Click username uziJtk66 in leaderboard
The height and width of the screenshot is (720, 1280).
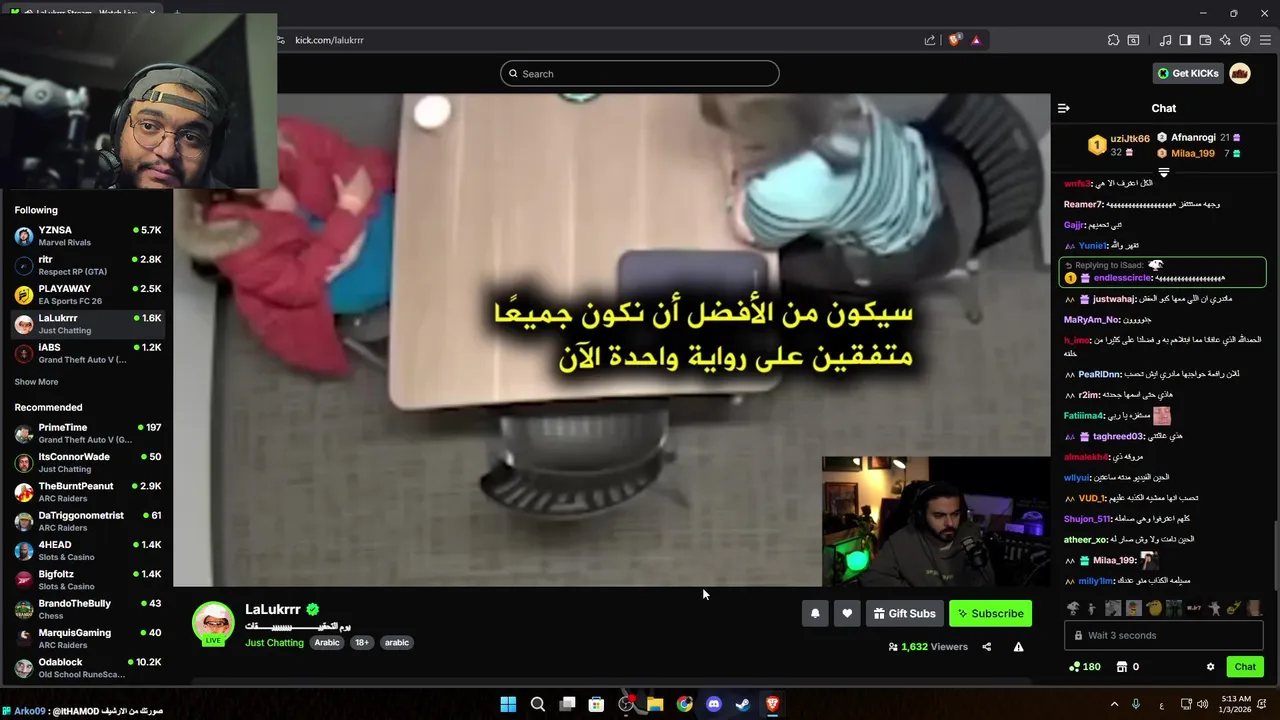tap(1130, 139)
